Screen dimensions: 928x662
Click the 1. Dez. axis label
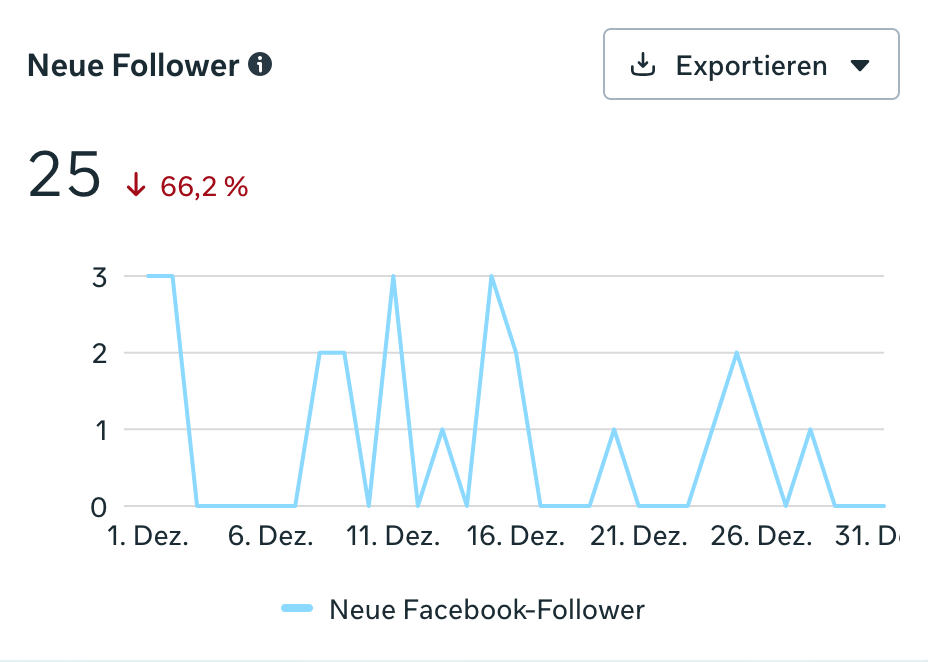tap(148, 537)
